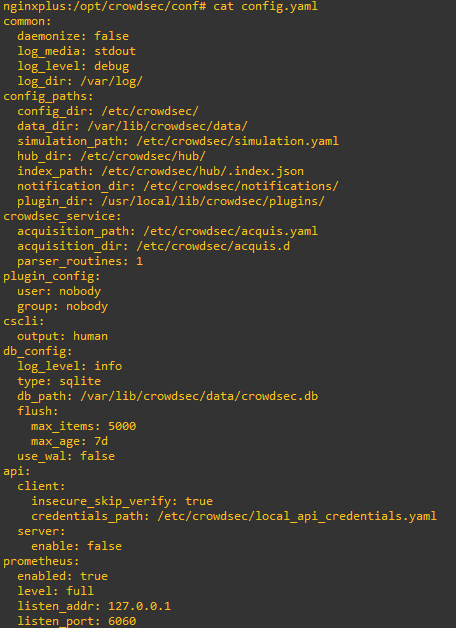Click the 'insecure_skip_verify: true' line
Screen dimensions: 456x628
tap(122, 501)
